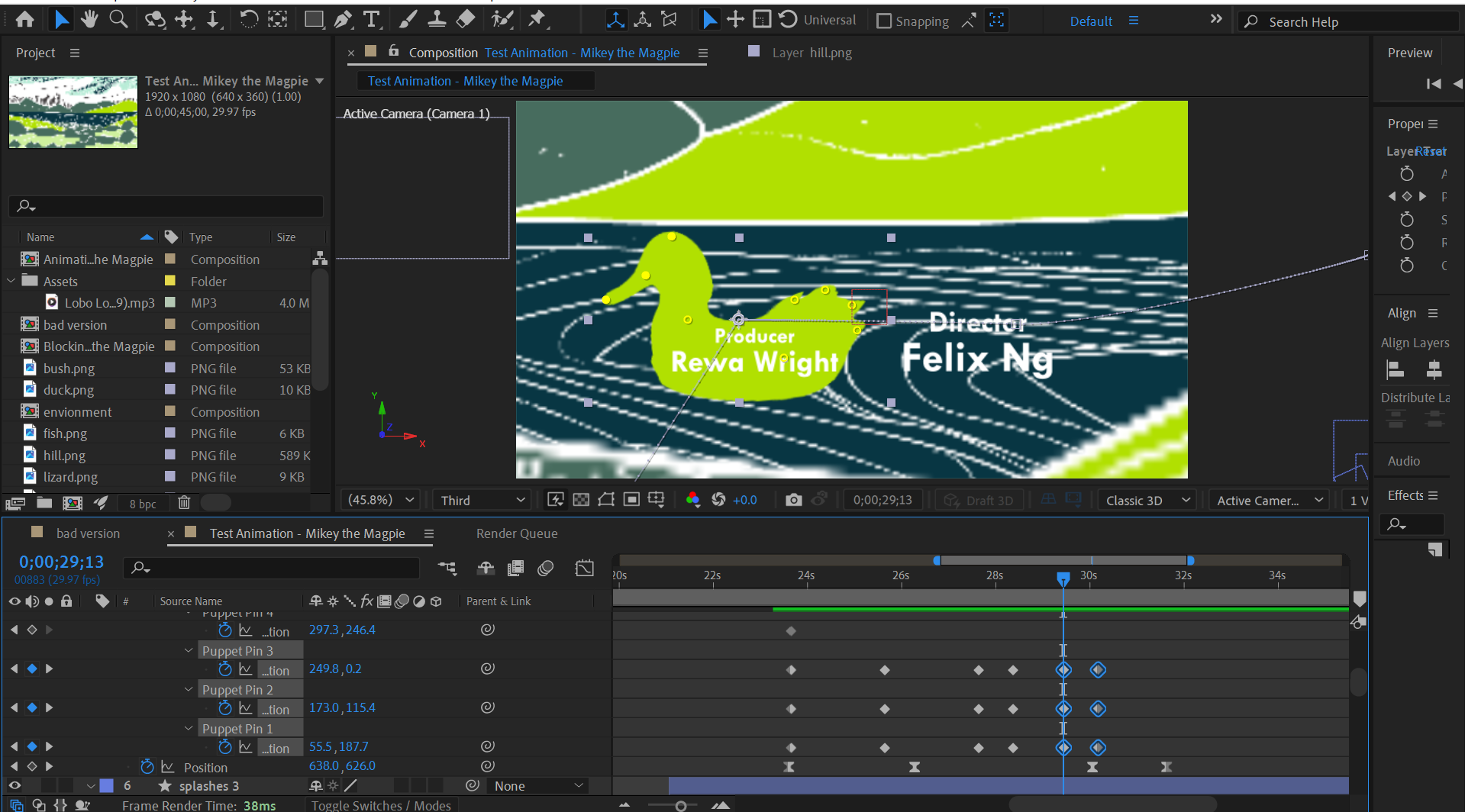Select the Pen tool
The image size is (1465, 812).
(344, 20)
